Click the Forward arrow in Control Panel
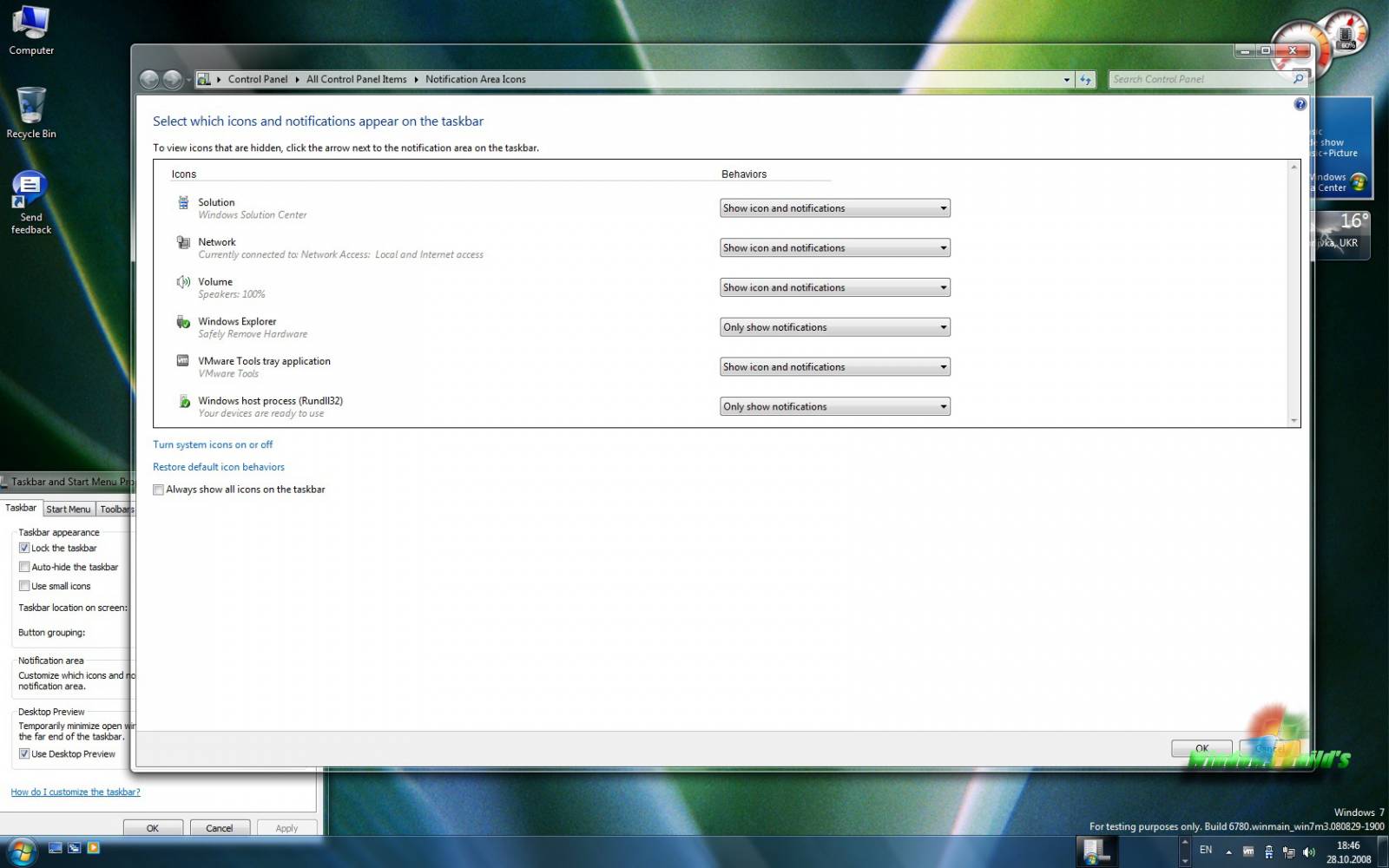 click(x=172, y=80)
